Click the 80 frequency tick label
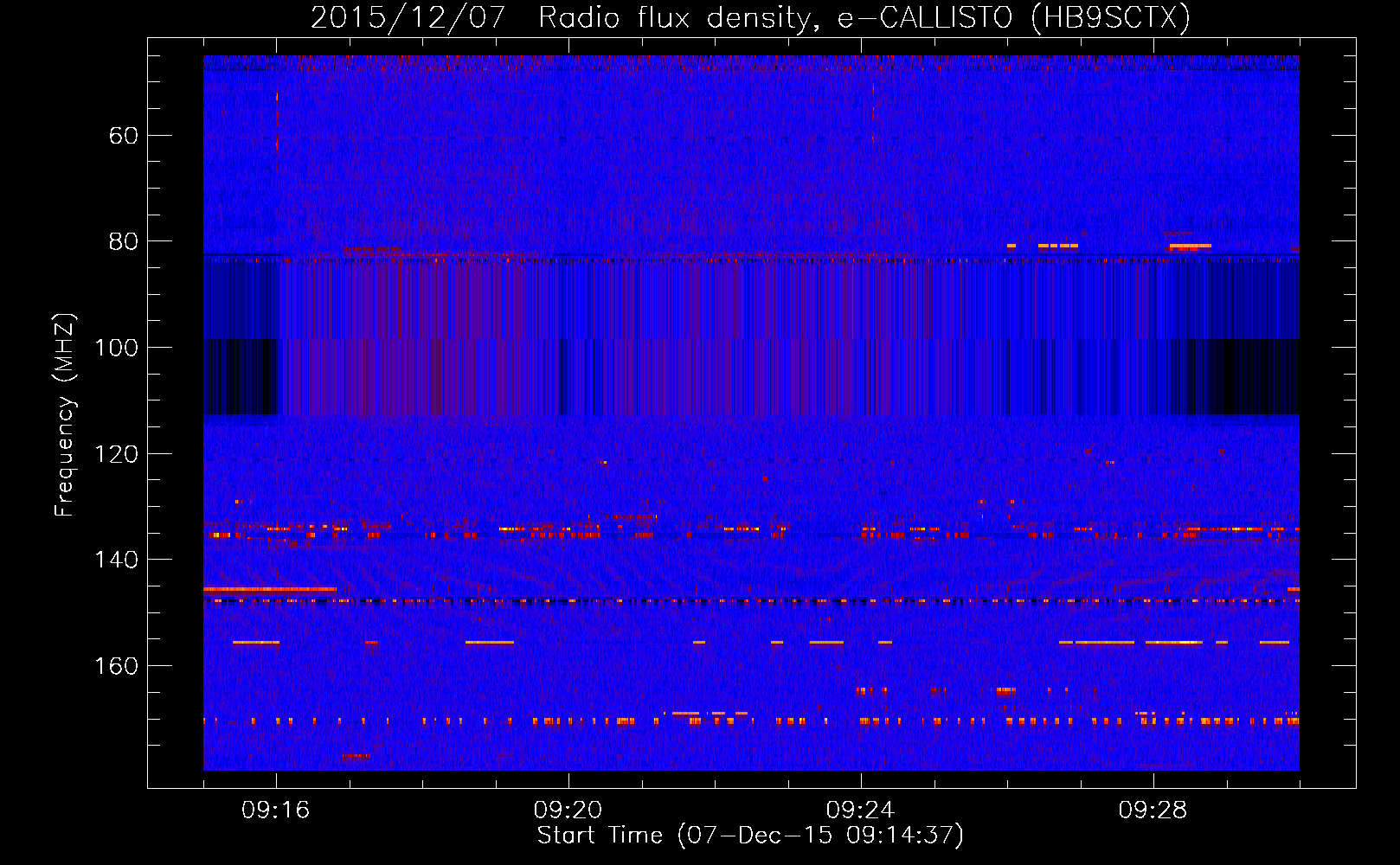1400x865 pixels. pyautogui.click(x=124, y=241)
